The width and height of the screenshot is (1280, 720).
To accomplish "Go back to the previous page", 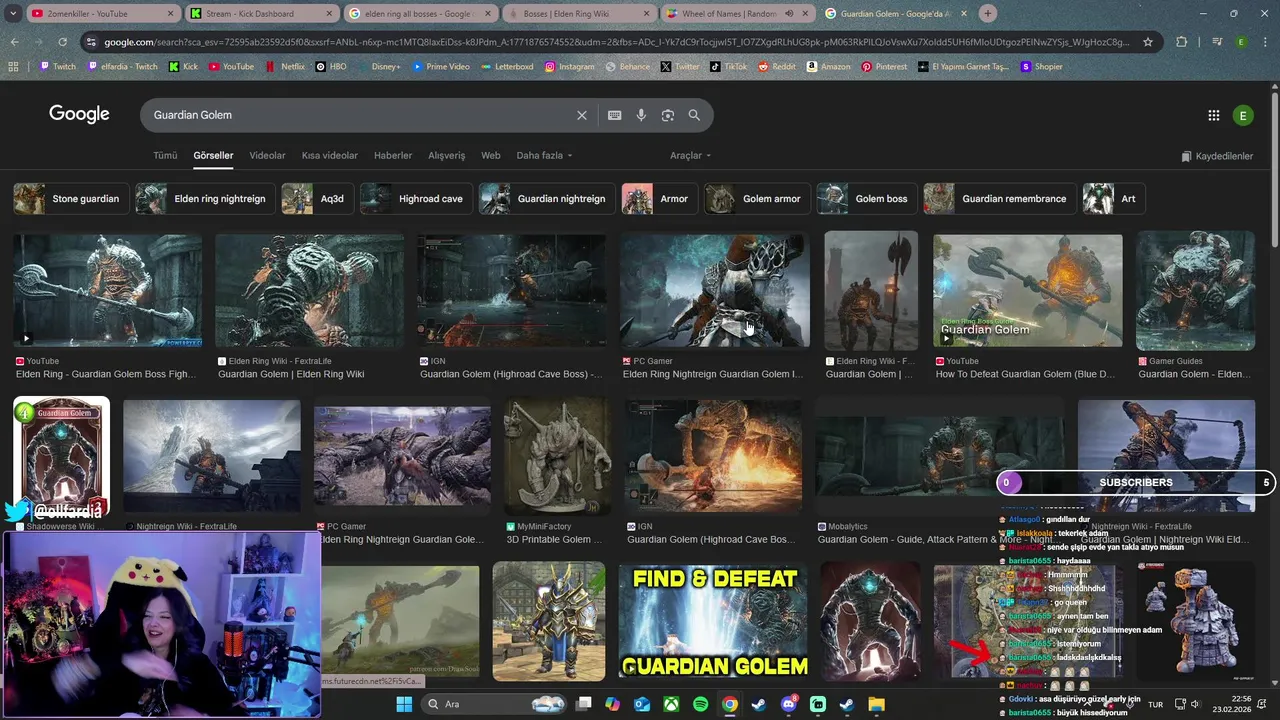I will click(14, 42).
